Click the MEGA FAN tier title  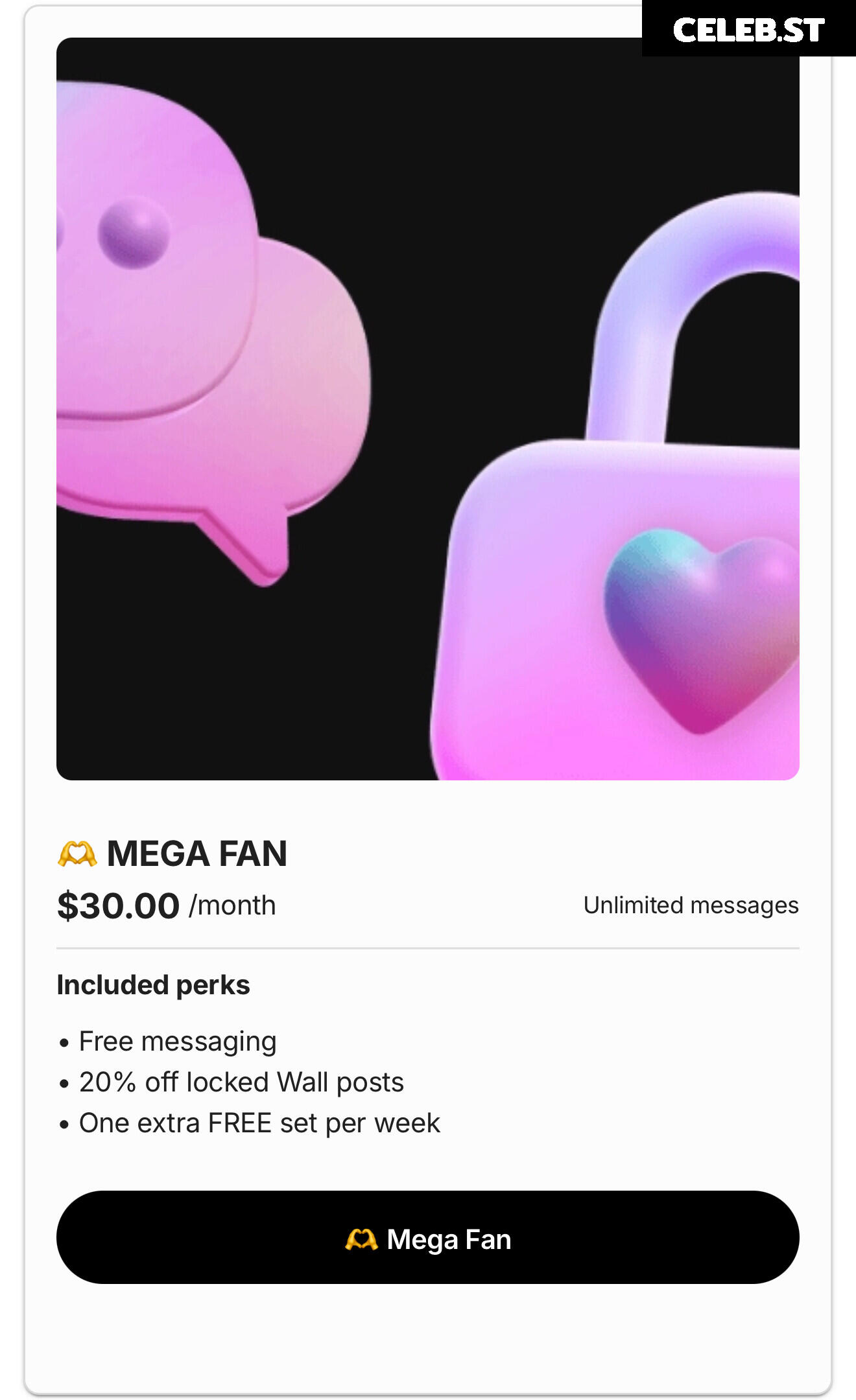pos(196,854)
